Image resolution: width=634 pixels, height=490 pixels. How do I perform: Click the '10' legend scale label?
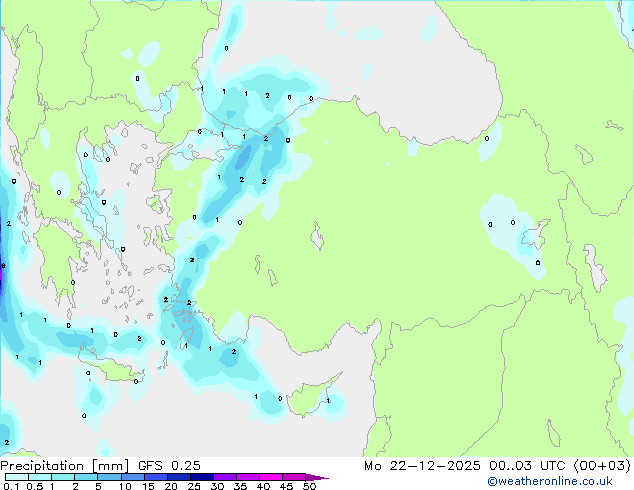pyautogui.click(x=125, y=486)
